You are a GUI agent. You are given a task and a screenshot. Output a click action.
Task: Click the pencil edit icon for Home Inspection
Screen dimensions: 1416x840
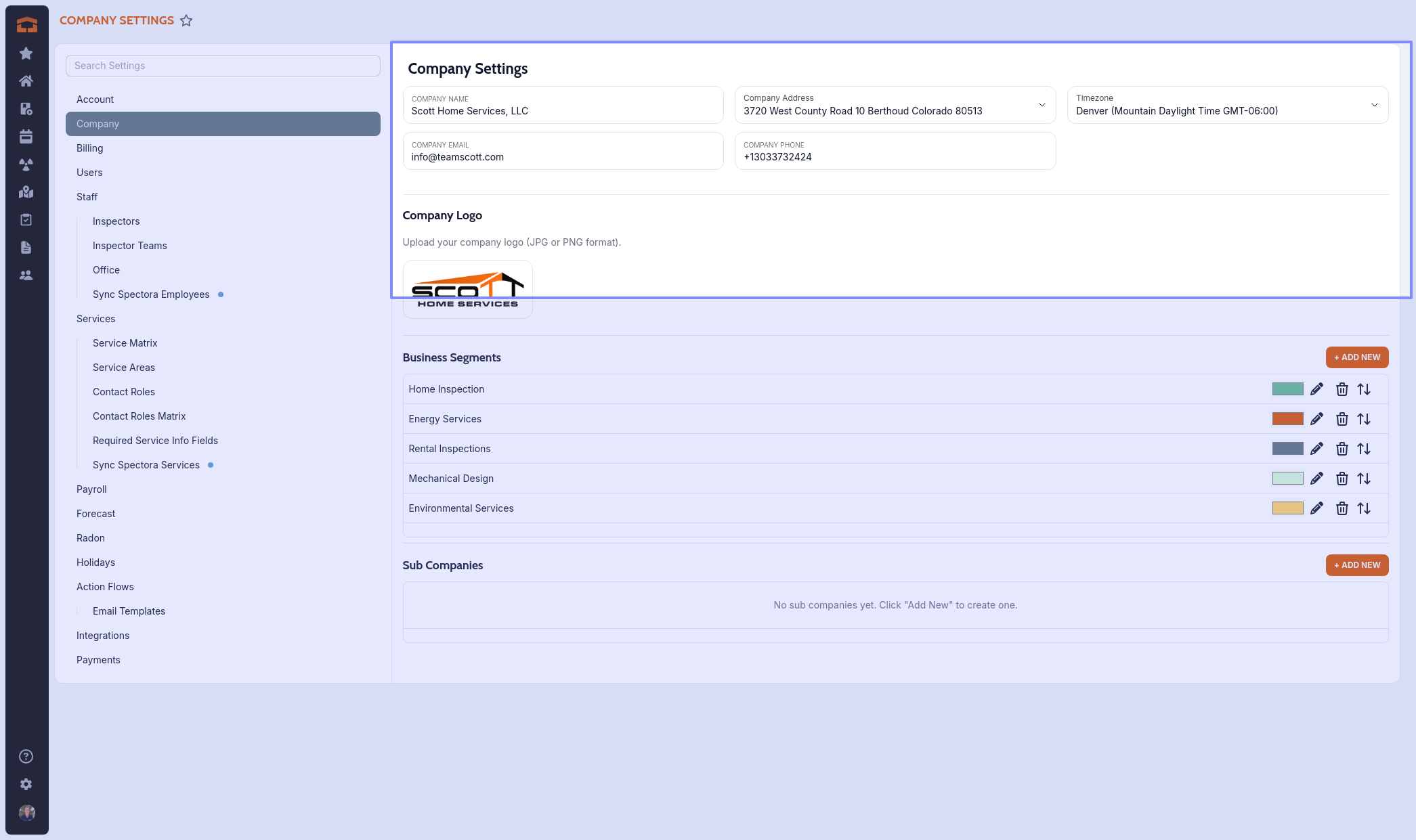coord(1316,389)
